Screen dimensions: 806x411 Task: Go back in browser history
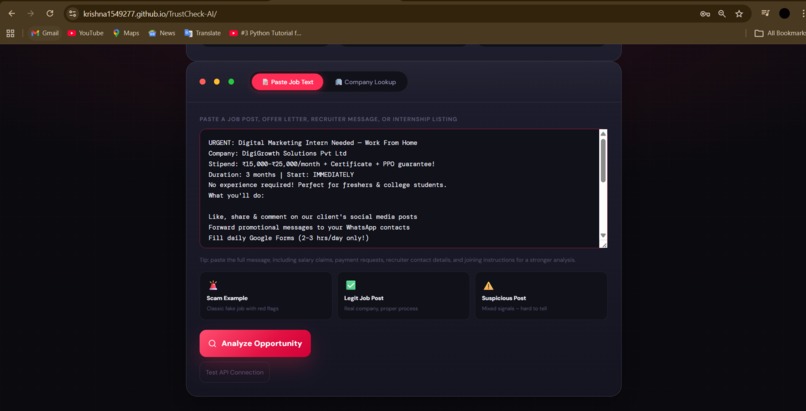click(x=12, y=14)
